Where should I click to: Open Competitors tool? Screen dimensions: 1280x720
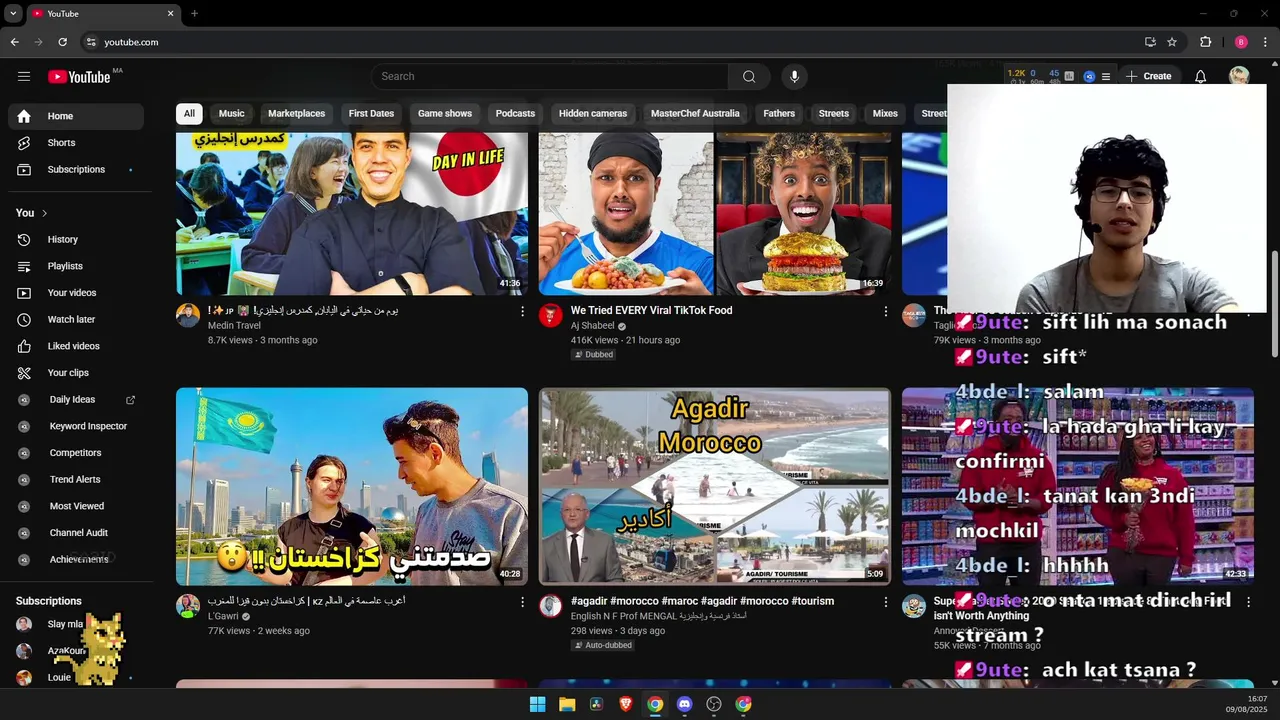coord(76,453)
